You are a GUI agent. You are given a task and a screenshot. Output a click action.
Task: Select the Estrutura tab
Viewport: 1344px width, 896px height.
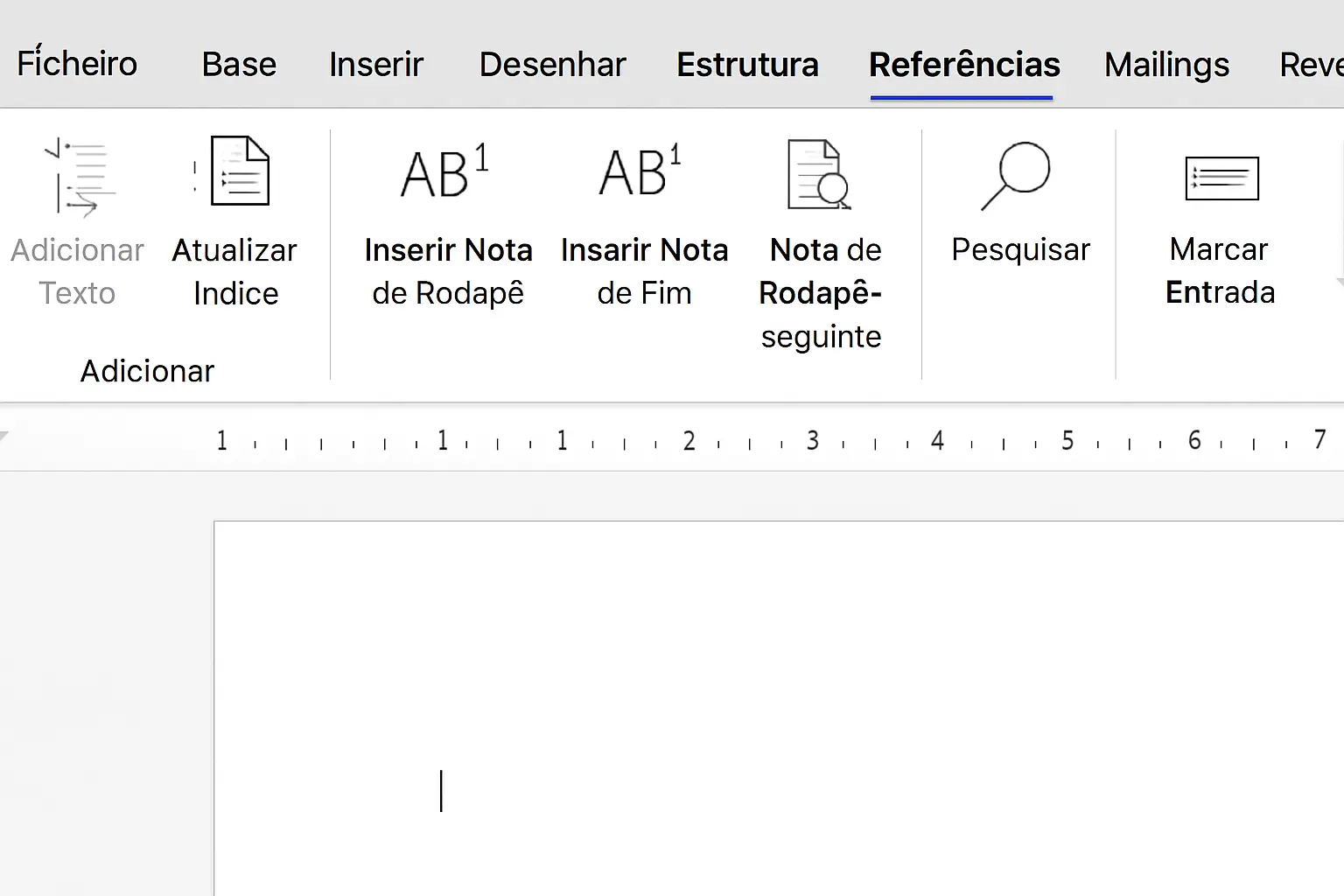pos(747,65)
